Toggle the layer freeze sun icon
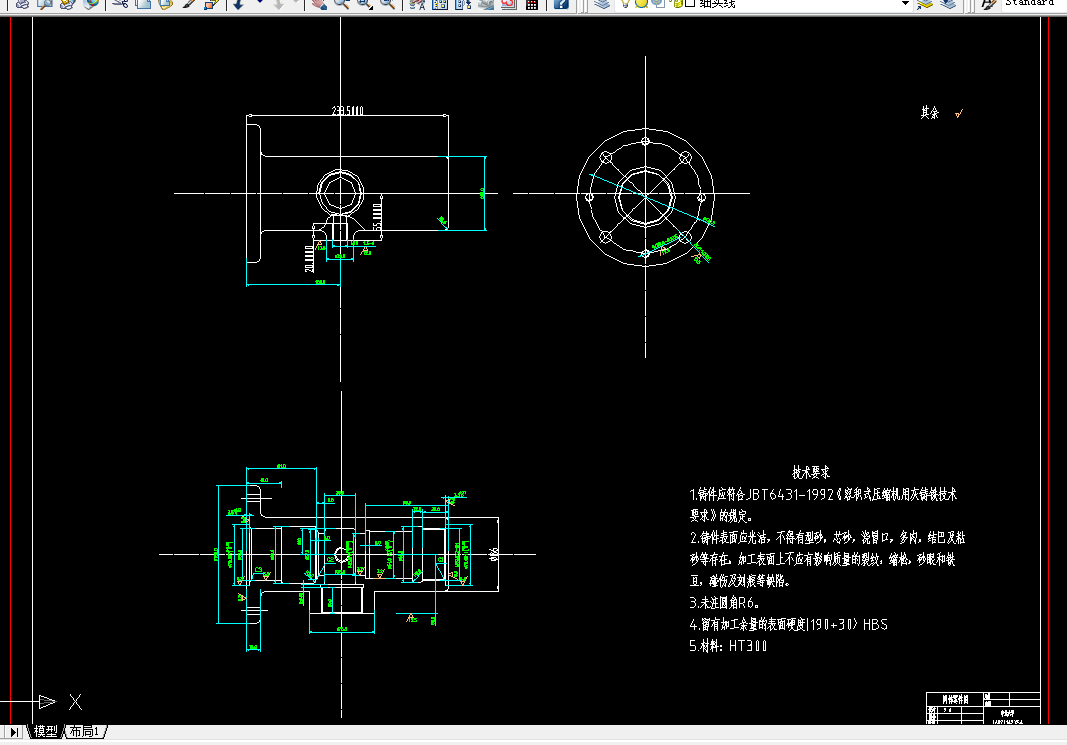The height and width of the screenshot is (745, 1067). tap(641, 3)
